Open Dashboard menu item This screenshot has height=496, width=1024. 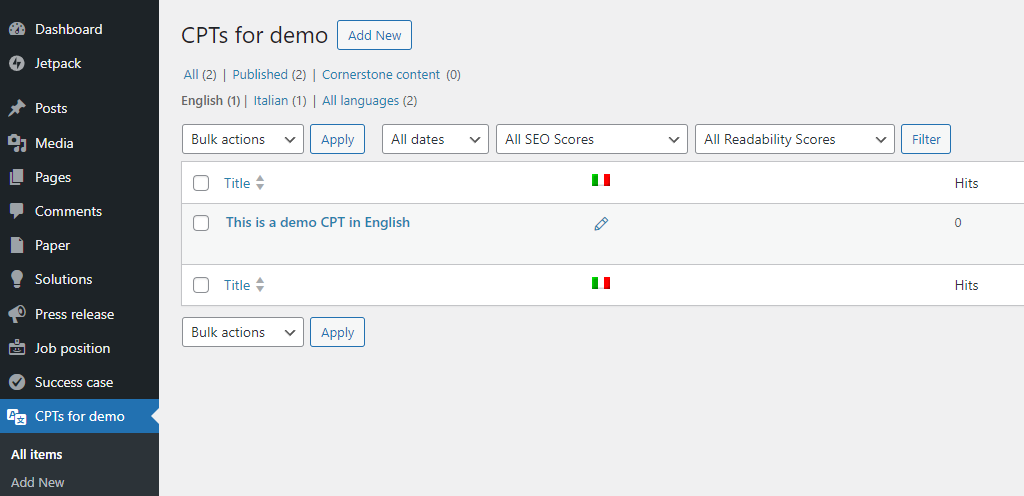tap(79, 29)
